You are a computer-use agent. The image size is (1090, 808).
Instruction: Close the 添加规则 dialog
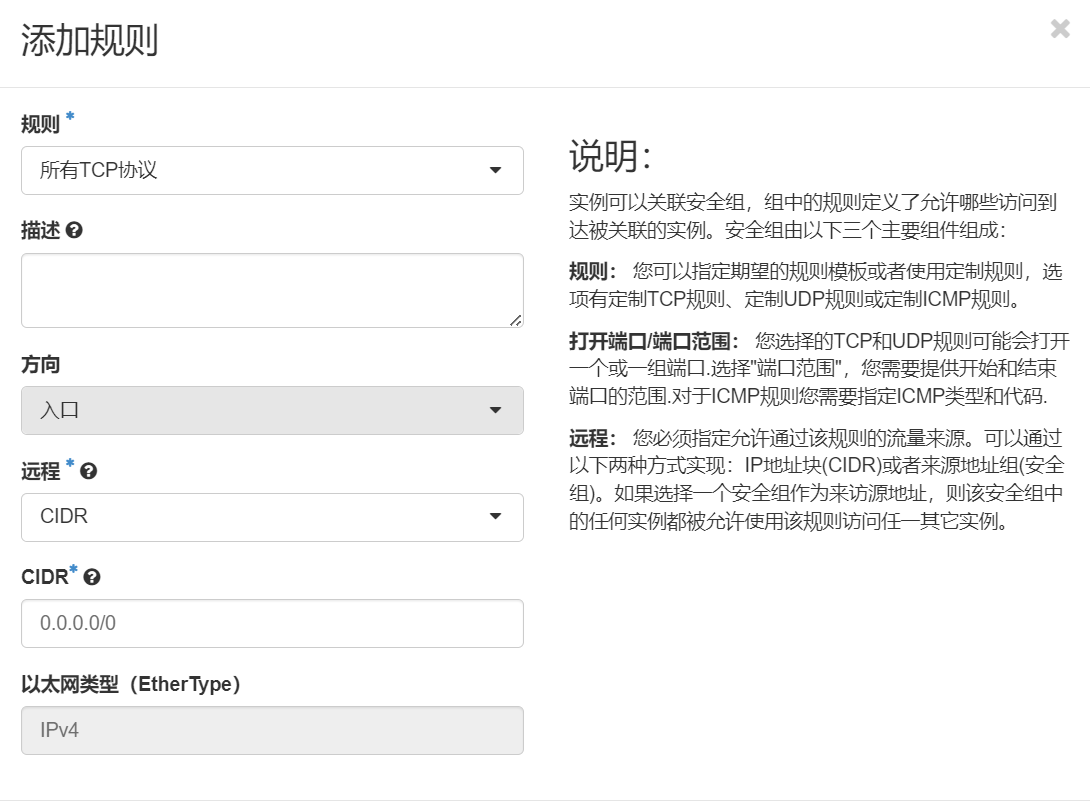(1060, 29)
